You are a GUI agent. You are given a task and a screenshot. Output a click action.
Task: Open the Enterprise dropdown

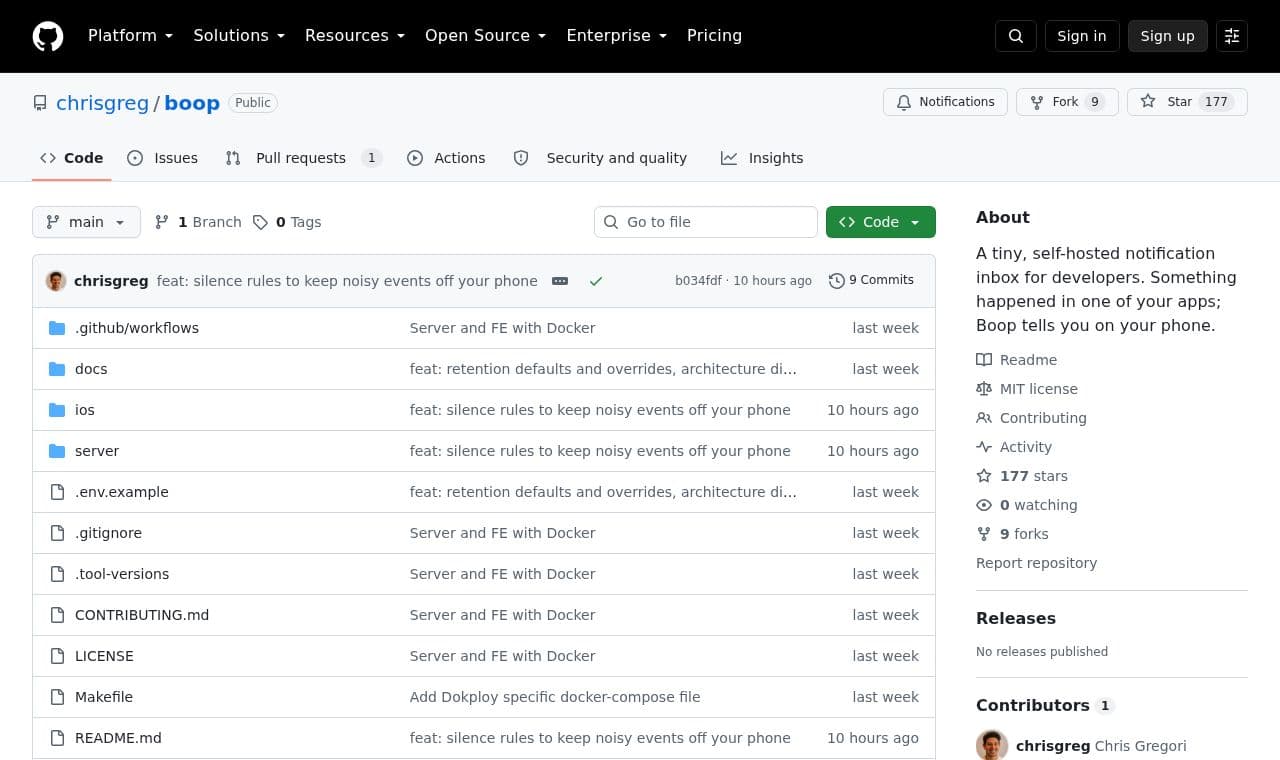point(617,36)
